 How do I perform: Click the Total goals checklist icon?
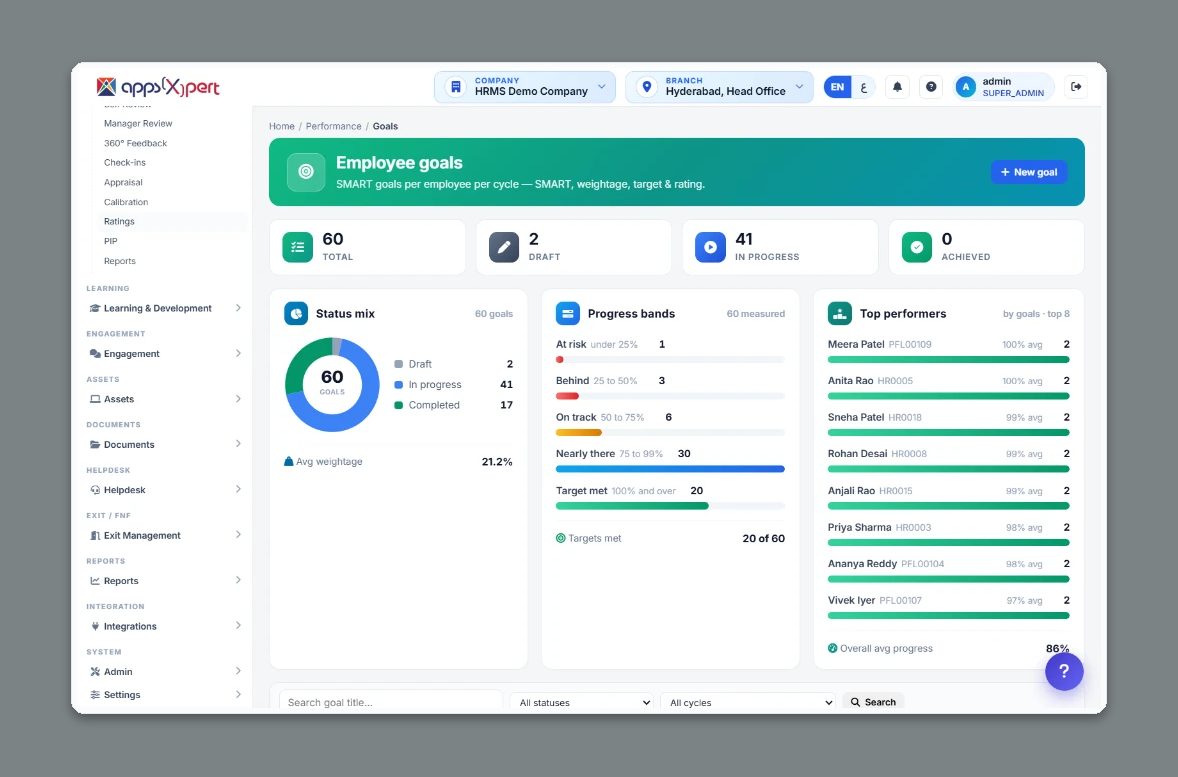click(x=298, y=247)
